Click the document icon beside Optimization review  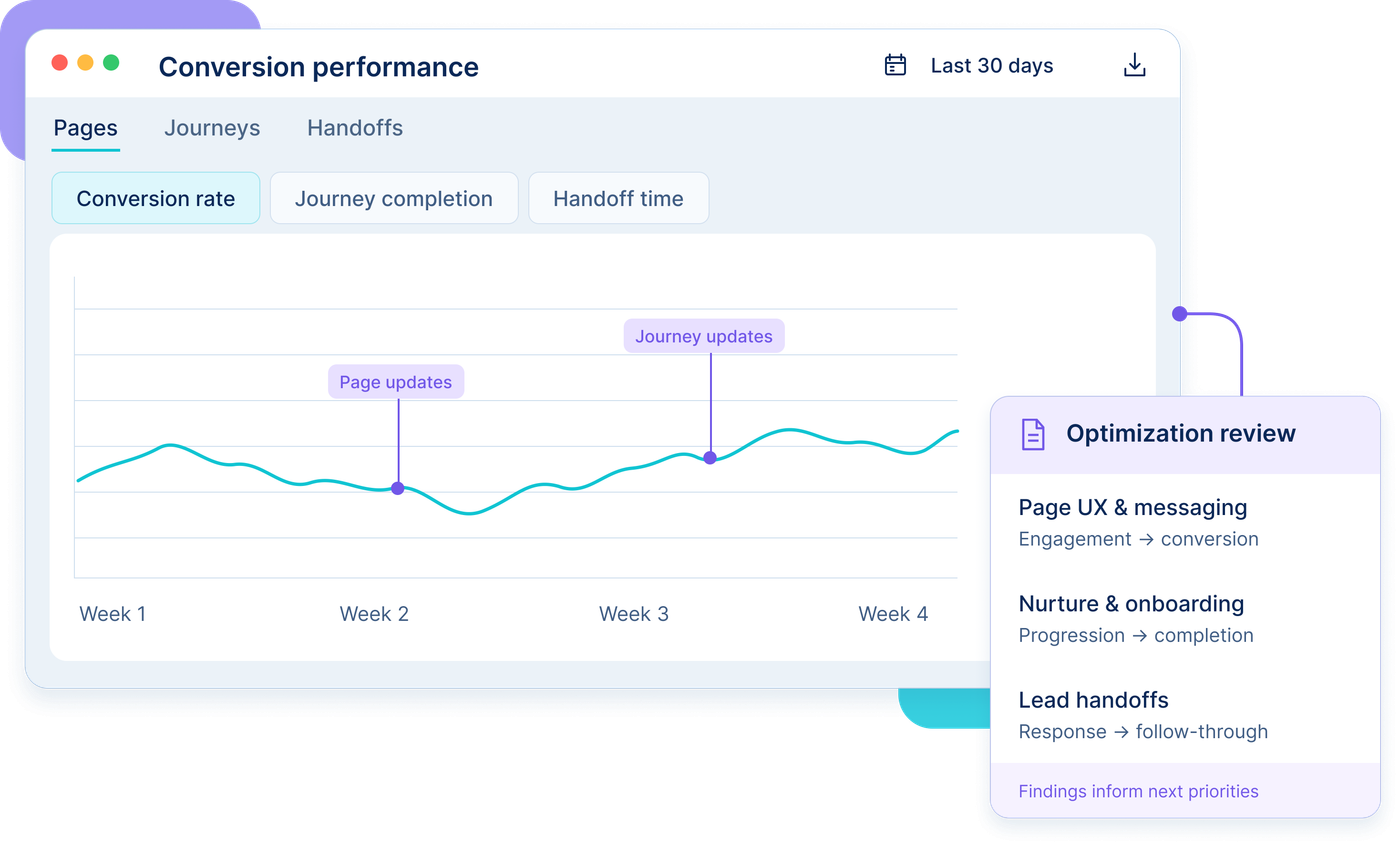(x=1033, y=434)
